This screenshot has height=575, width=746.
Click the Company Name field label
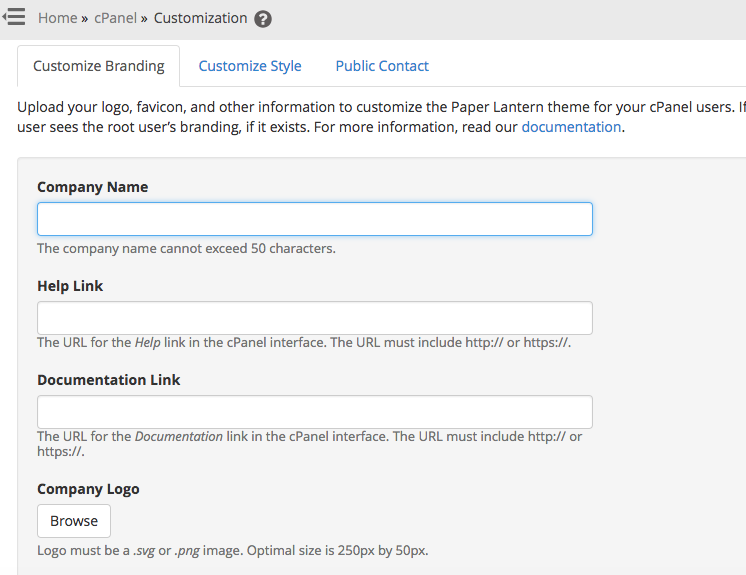click(x=92, y=187)
